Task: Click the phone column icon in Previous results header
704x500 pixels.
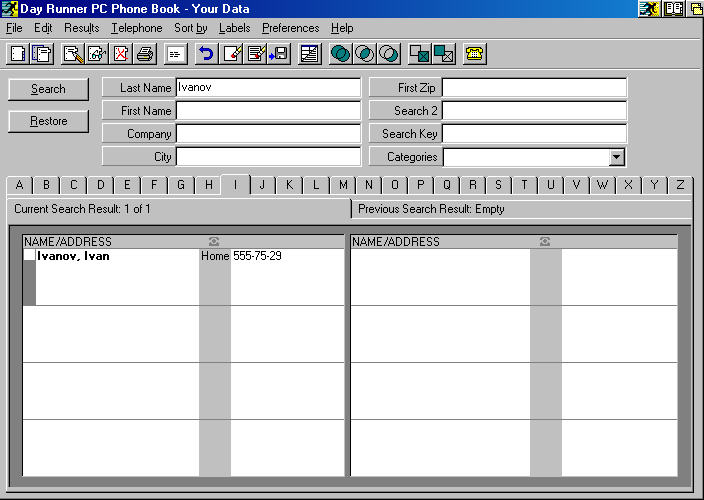Action: point(545,241)
